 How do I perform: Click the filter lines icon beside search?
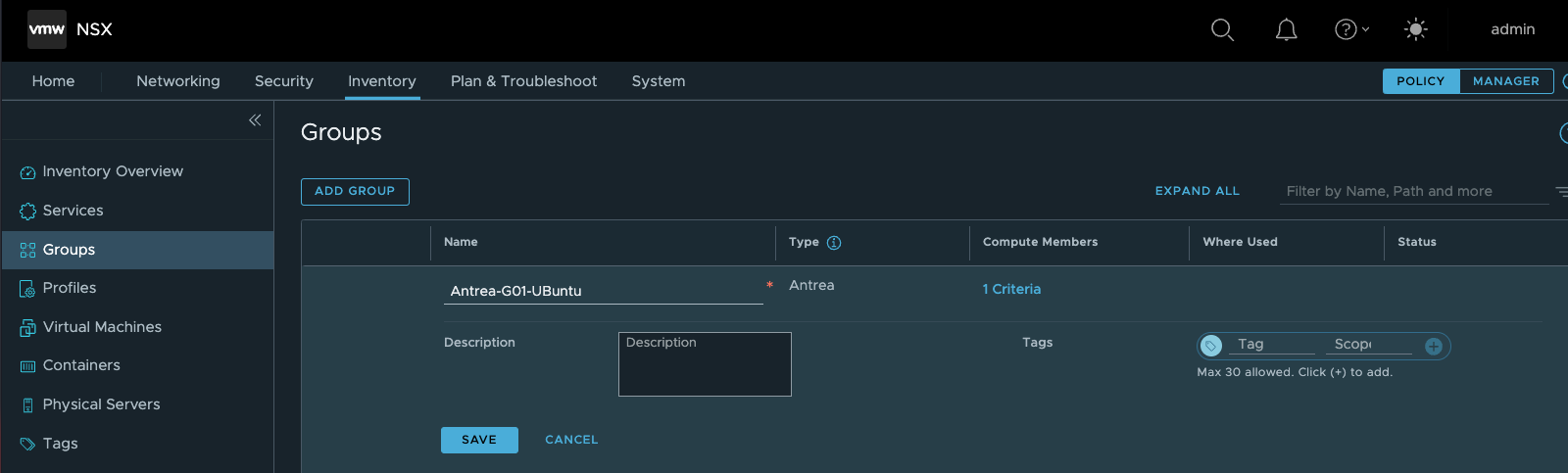(1561, 192)
